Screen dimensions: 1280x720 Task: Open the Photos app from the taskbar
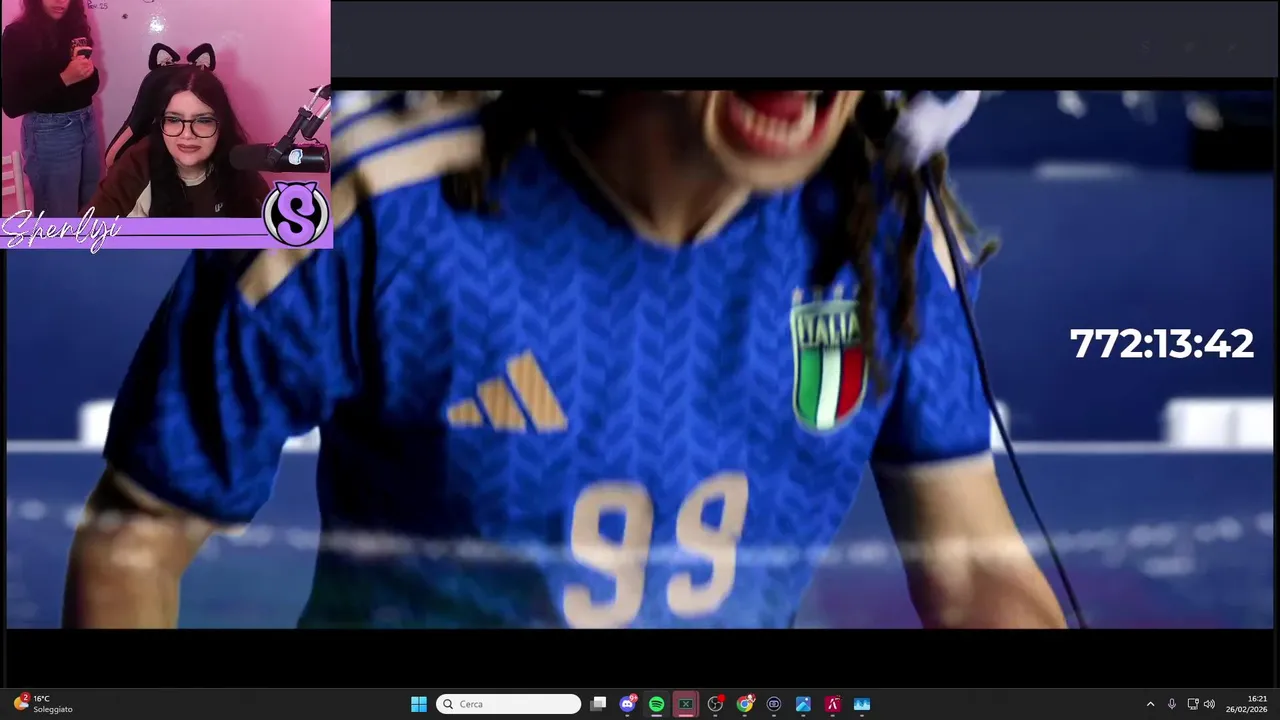pos(803,704)
